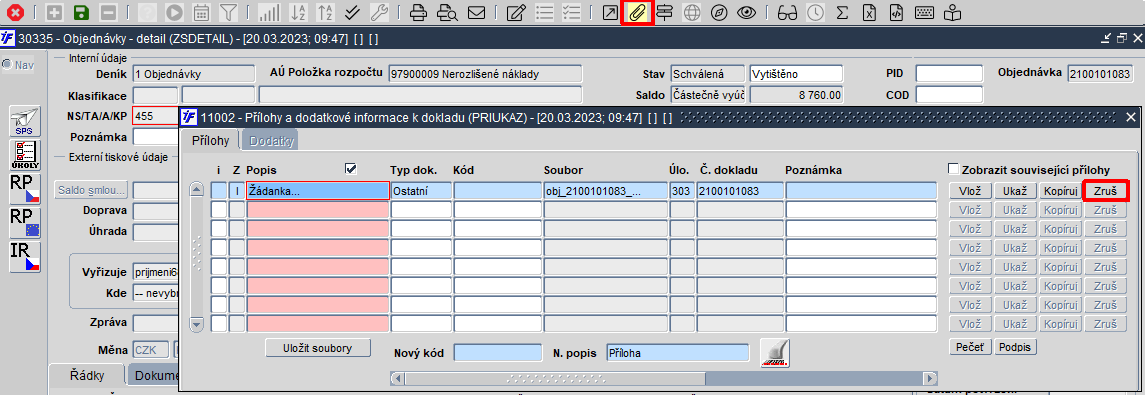Select the Nav radio button
Screen dimensions: 1145x395
point(8,65)
